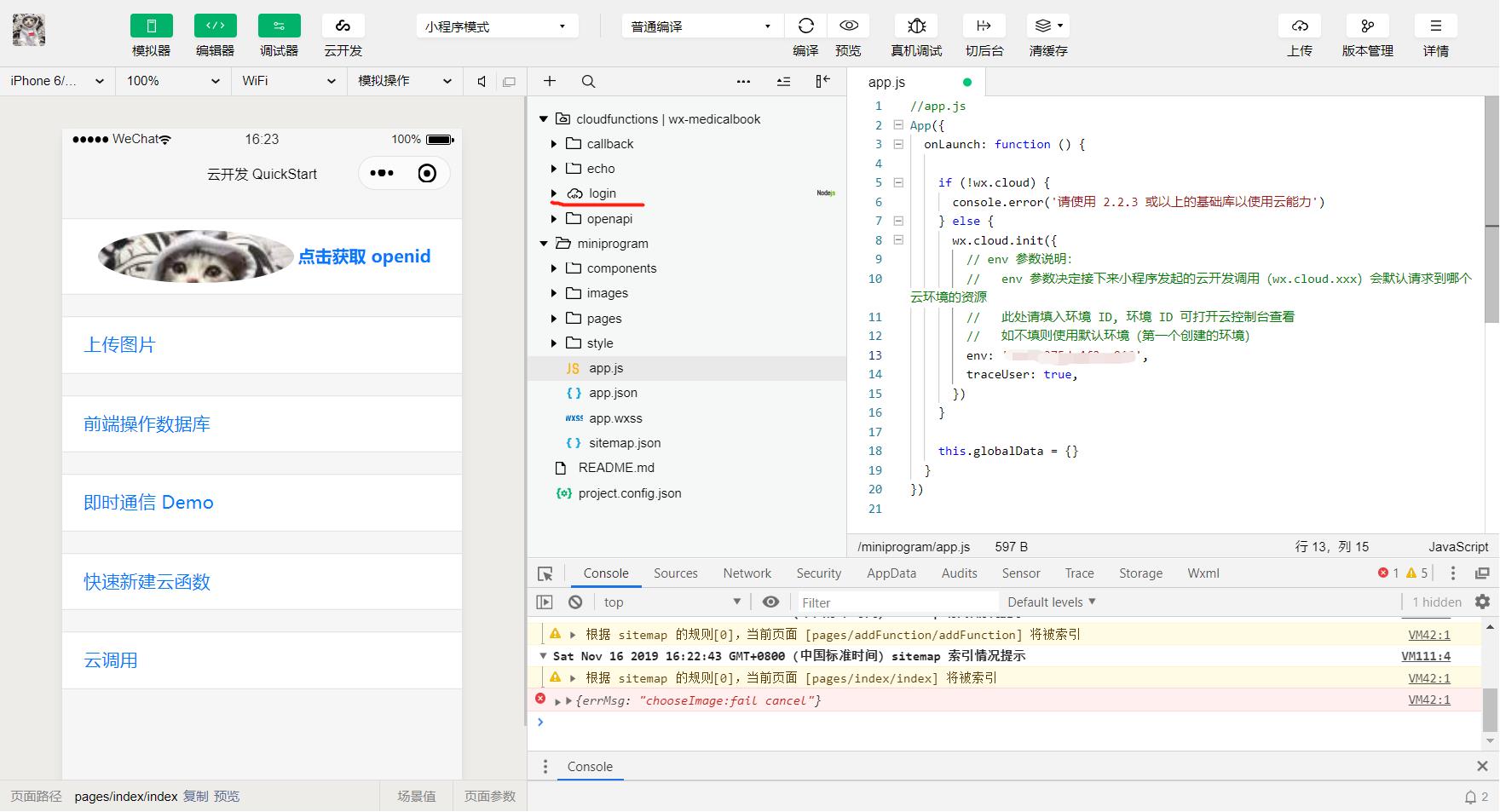Clear the console output
The image size is (1500, 812).
[575, 602]
